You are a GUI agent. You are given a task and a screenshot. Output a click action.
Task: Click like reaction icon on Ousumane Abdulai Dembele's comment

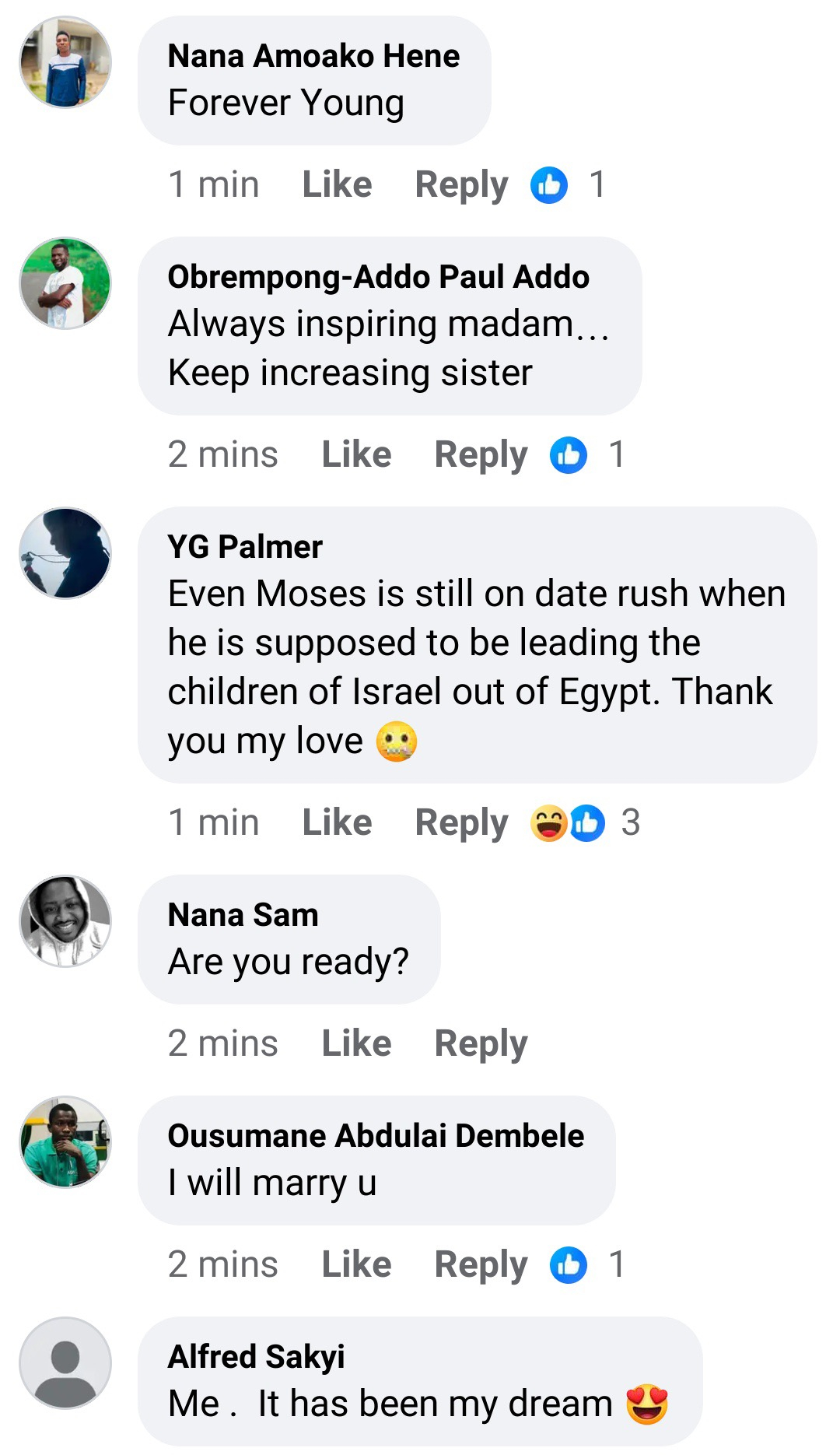pos(569,1265)
